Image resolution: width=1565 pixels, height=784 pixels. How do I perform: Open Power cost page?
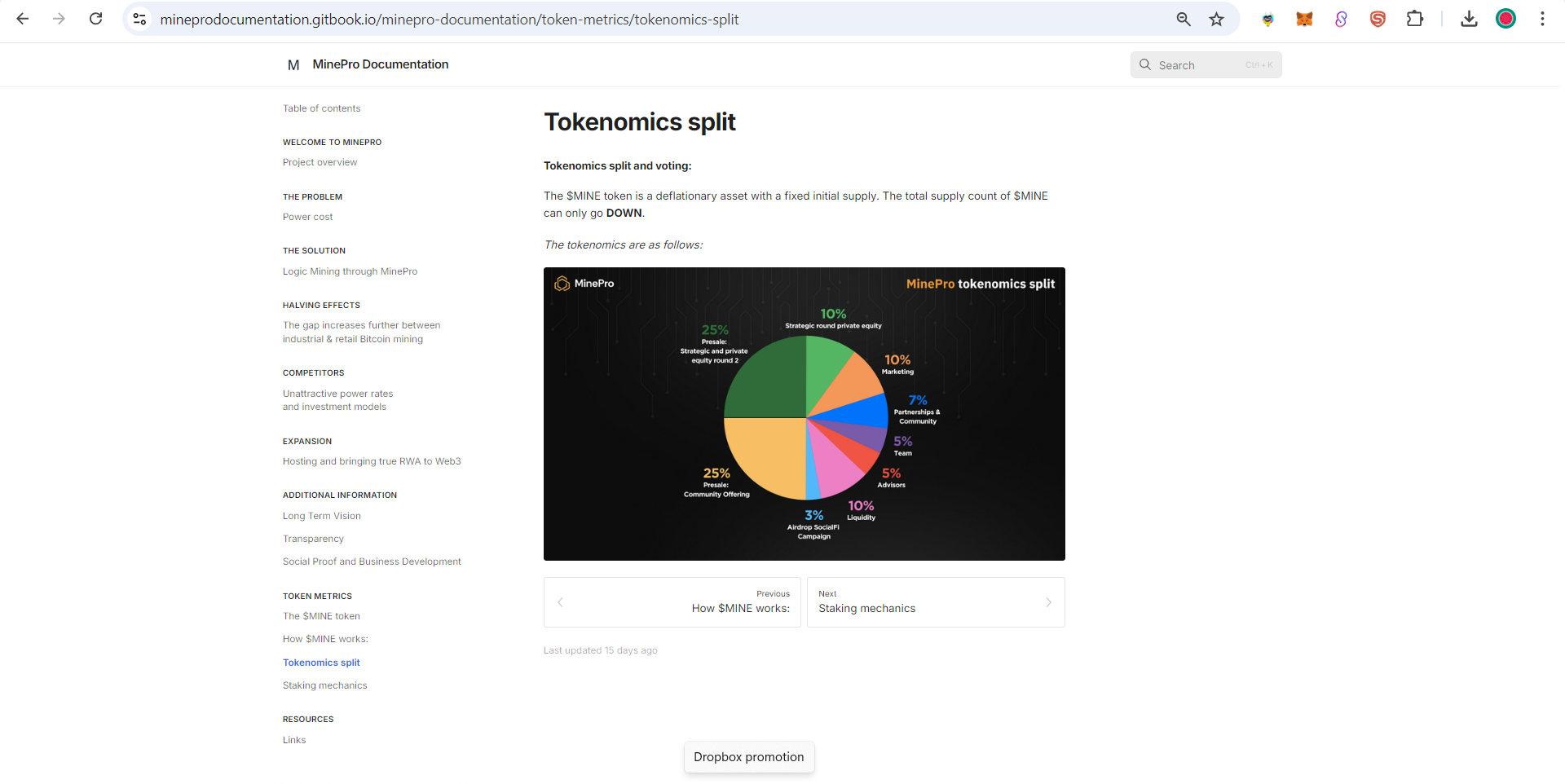307,217
